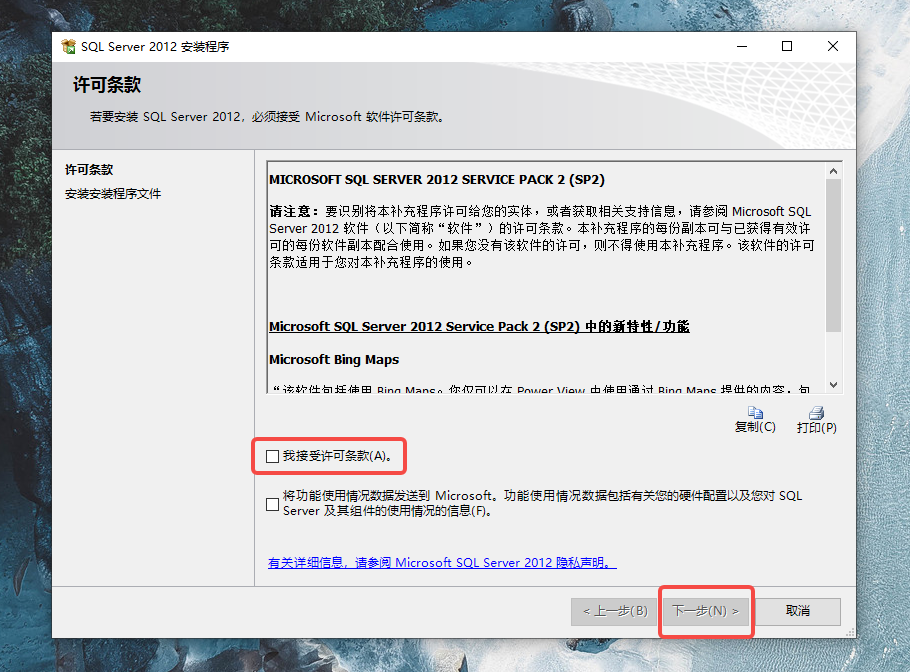
Task: Click the license text scrollbar thumb
Action: point(833,255)
